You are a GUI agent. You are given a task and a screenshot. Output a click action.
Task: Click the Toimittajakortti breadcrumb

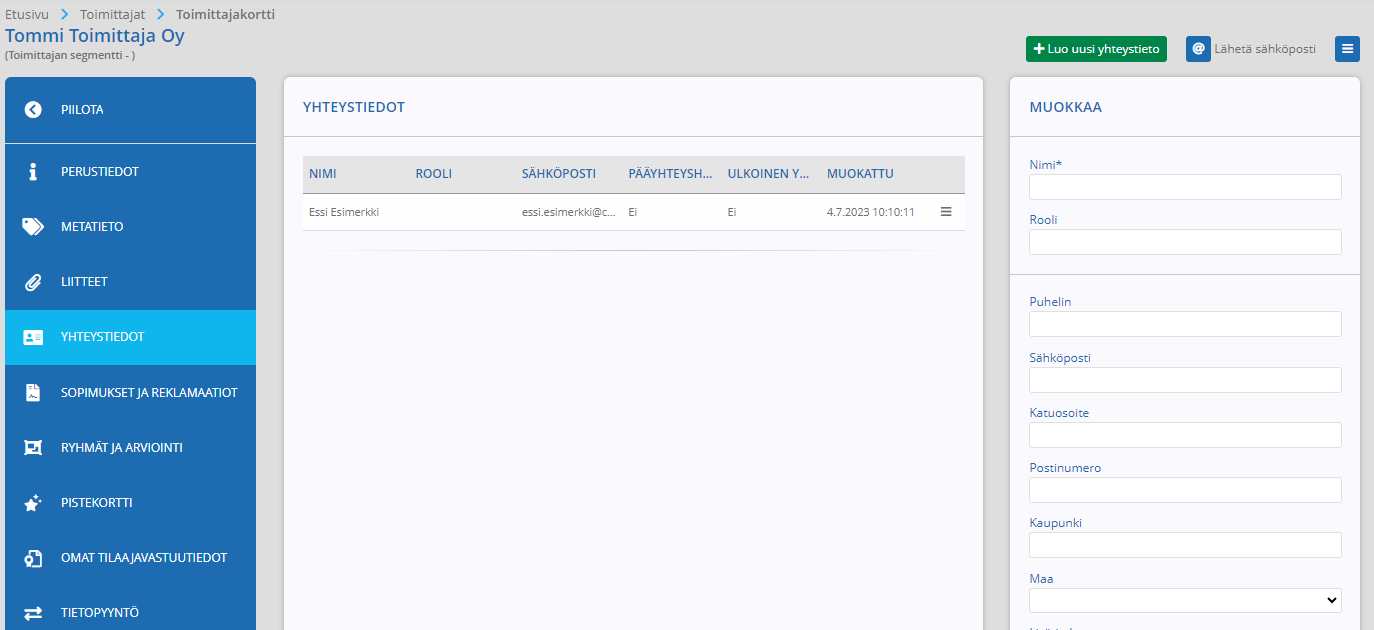point(225,15)
